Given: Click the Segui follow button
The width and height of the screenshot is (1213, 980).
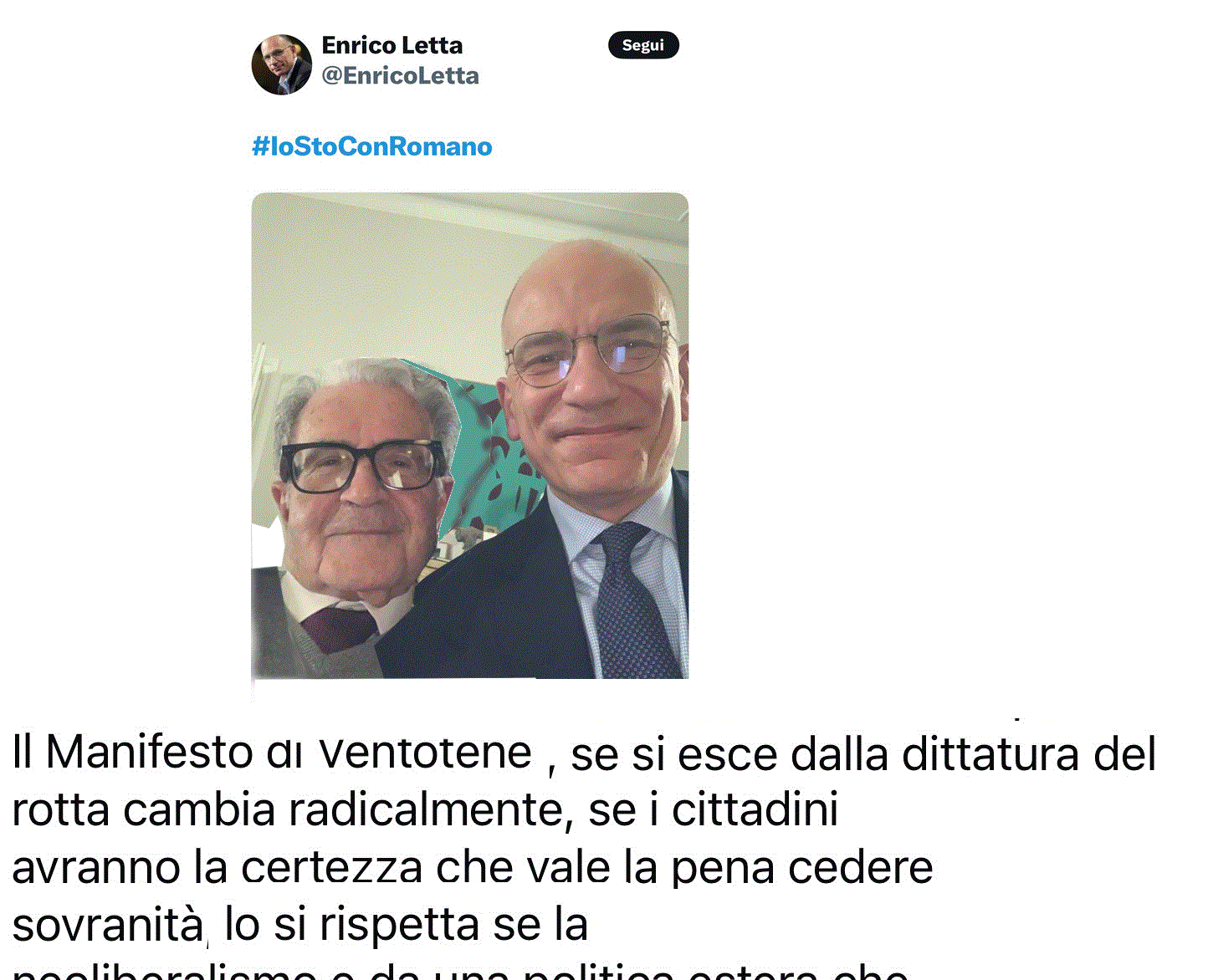Looking at the screenshot, I should 643,45.
